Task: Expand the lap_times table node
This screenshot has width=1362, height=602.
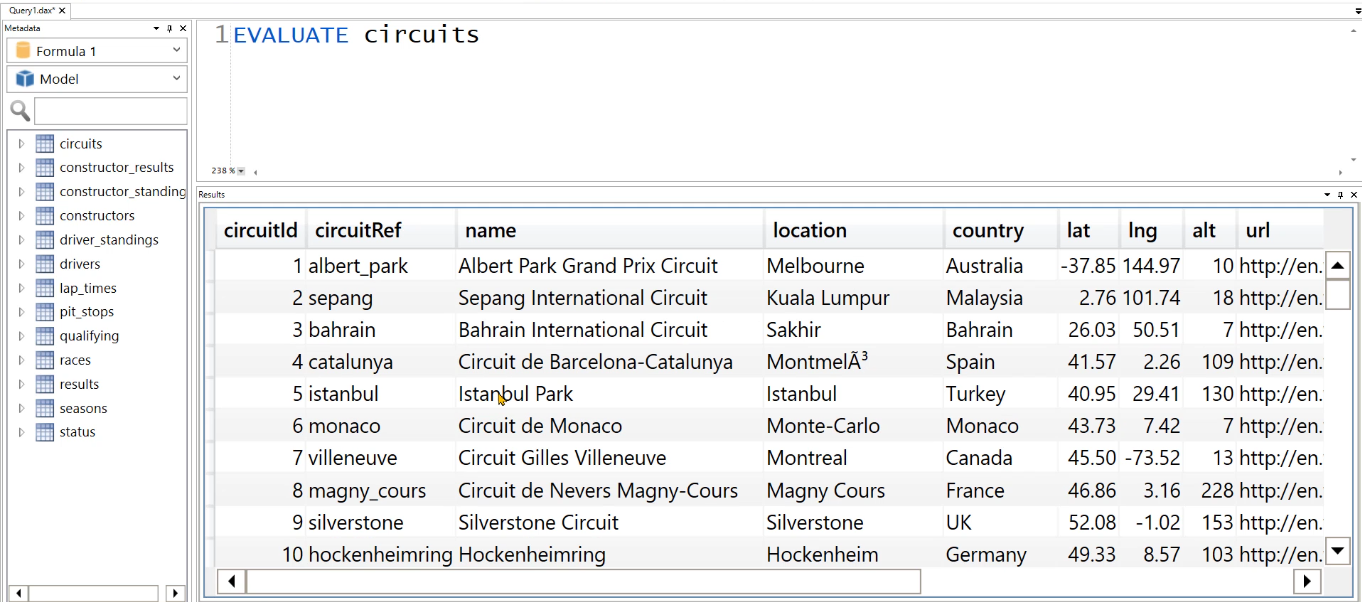Action: click(x=21, y=288)
